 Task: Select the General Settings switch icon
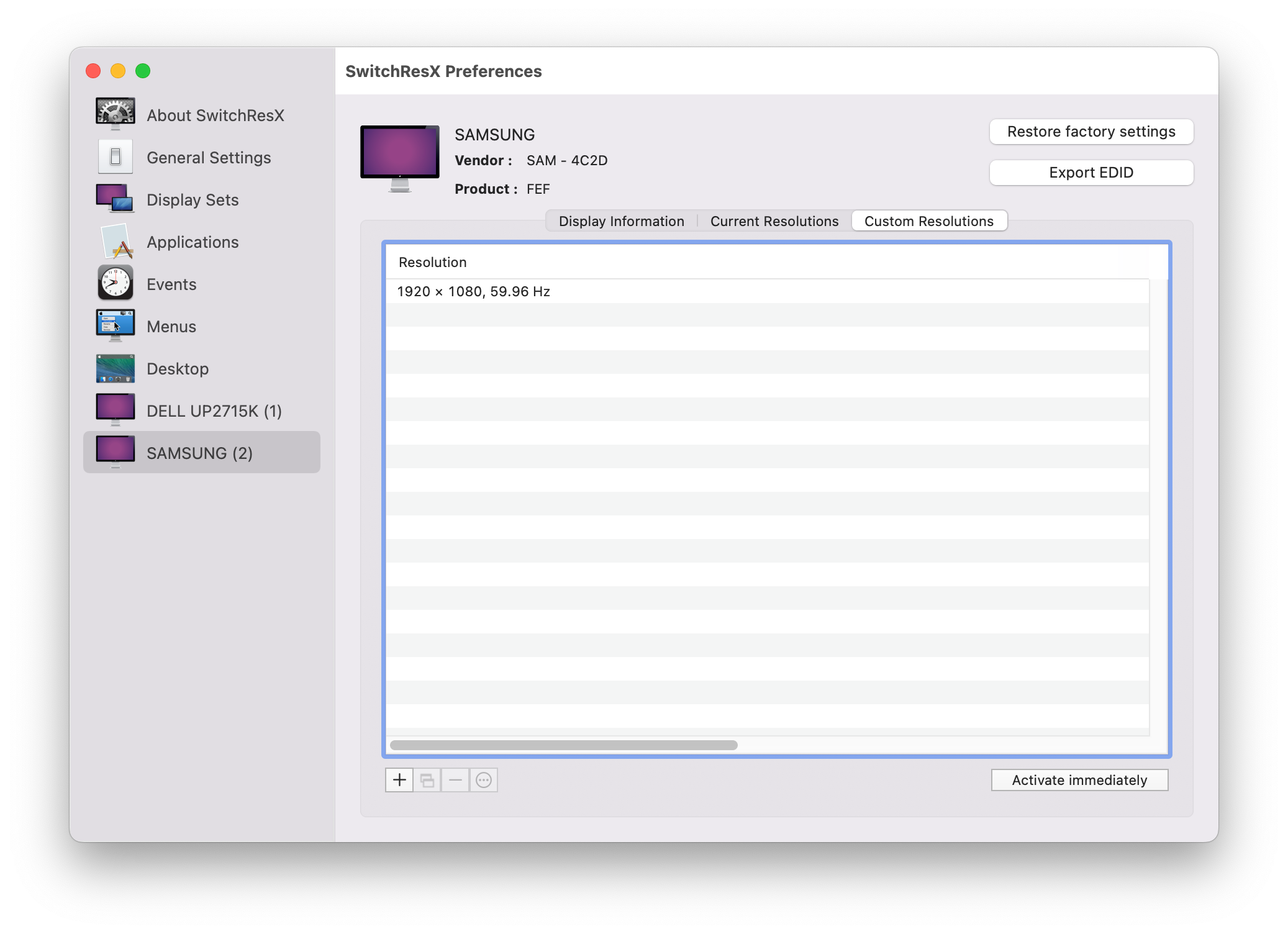point(116,156)
